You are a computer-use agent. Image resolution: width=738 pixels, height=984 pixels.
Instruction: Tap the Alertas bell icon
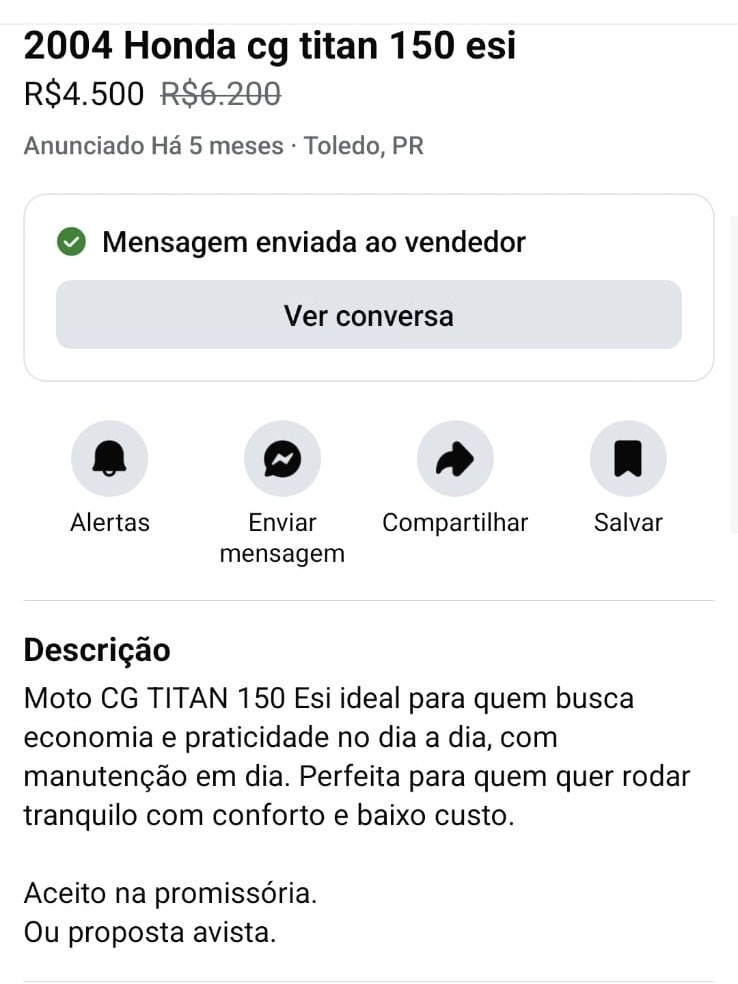click(110, 459)
